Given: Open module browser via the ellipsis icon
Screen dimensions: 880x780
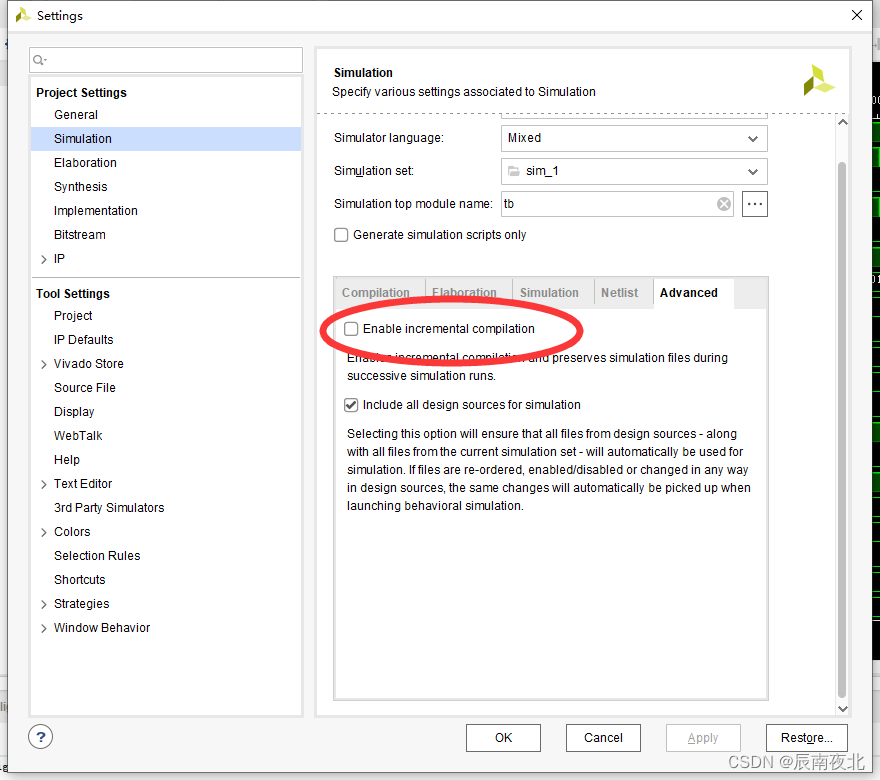Looking at the screenshot, I should click(754, 204).
